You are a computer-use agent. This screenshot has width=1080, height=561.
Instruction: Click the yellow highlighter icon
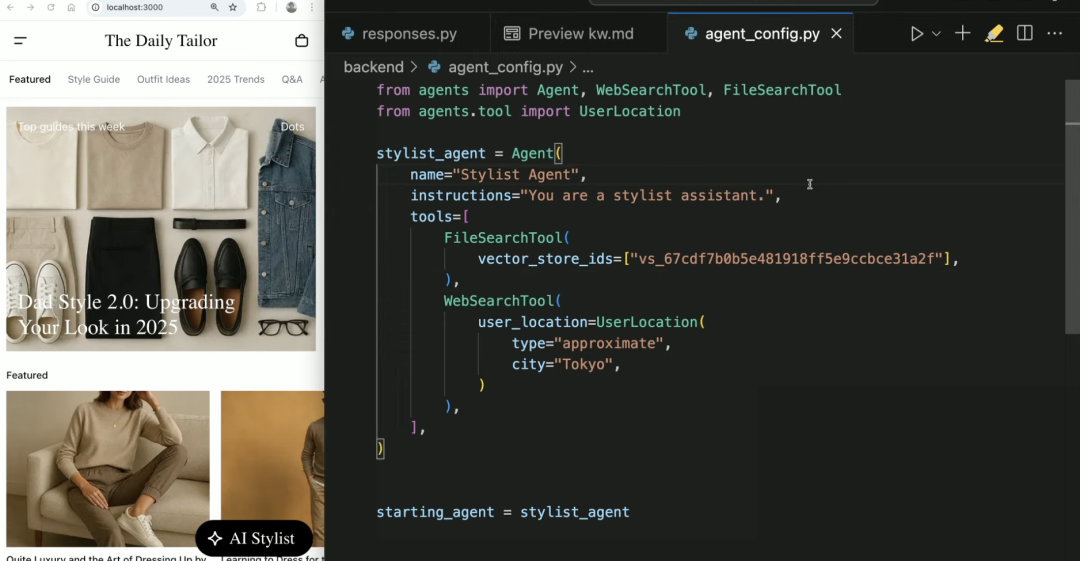coord(993,34)
